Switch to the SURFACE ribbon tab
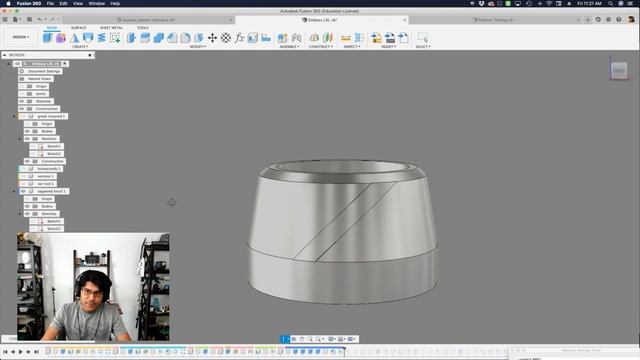 point(78,28)
